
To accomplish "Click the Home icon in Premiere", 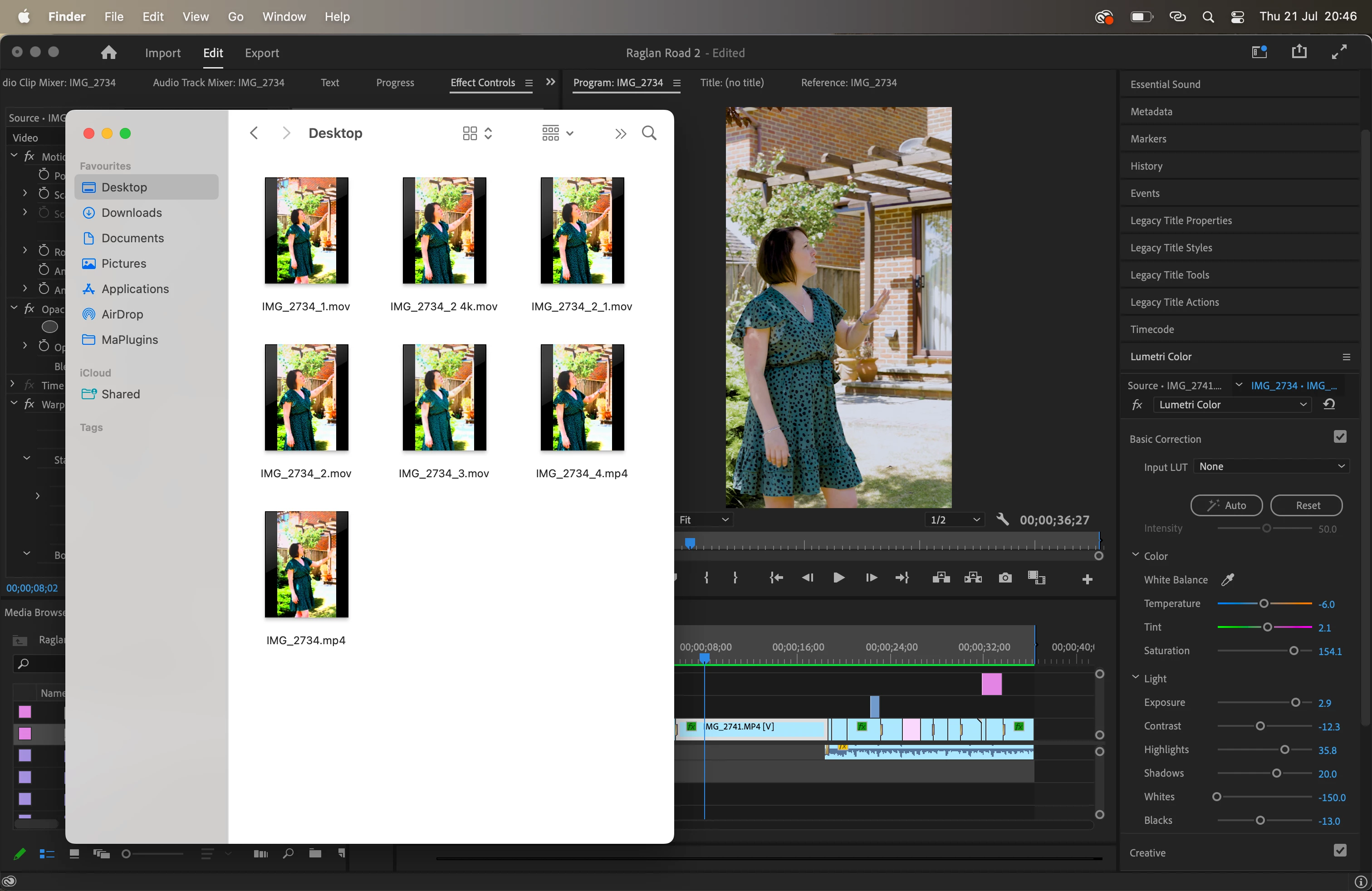I will click(108, 53).
